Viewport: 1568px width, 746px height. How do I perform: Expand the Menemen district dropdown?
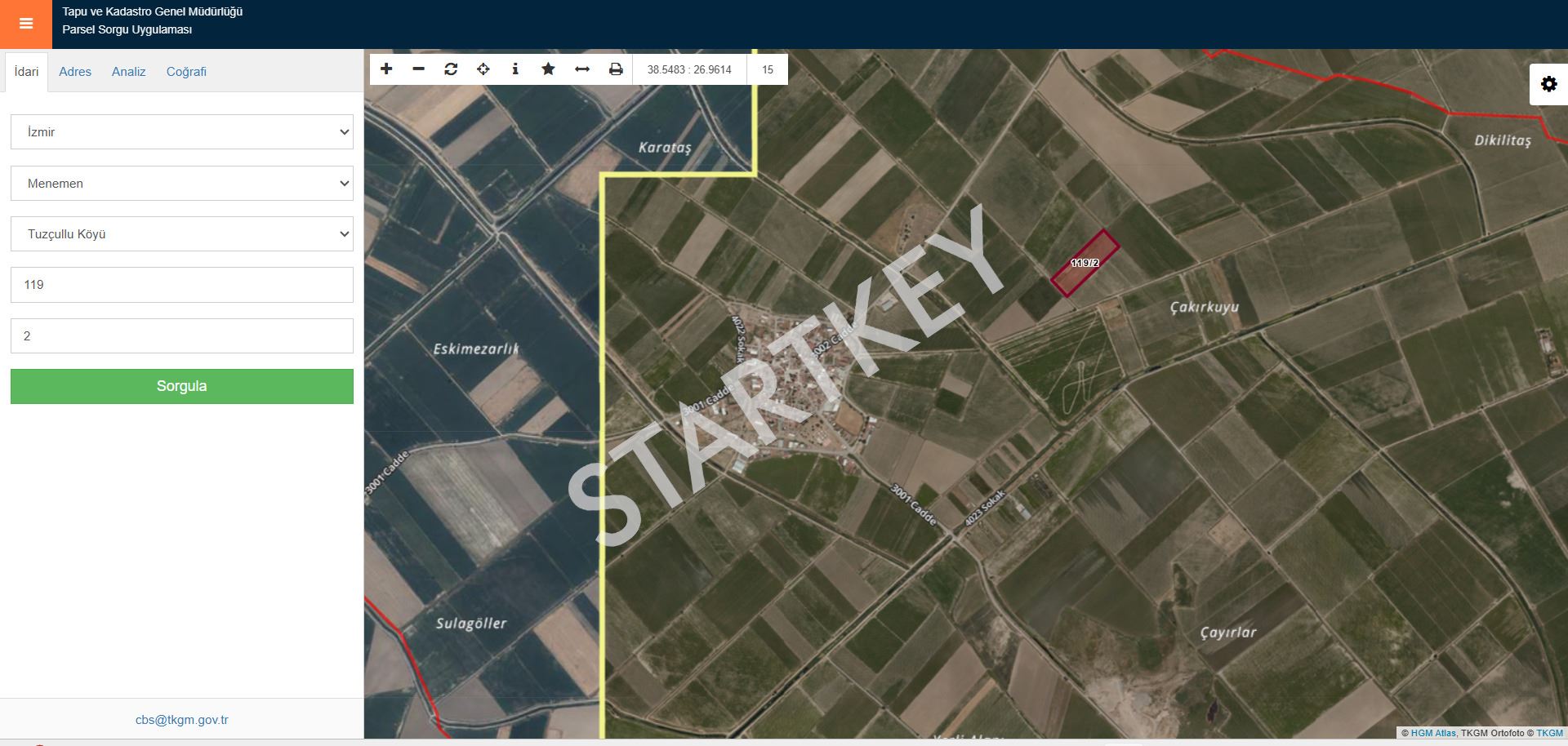[x=181, y=184]
